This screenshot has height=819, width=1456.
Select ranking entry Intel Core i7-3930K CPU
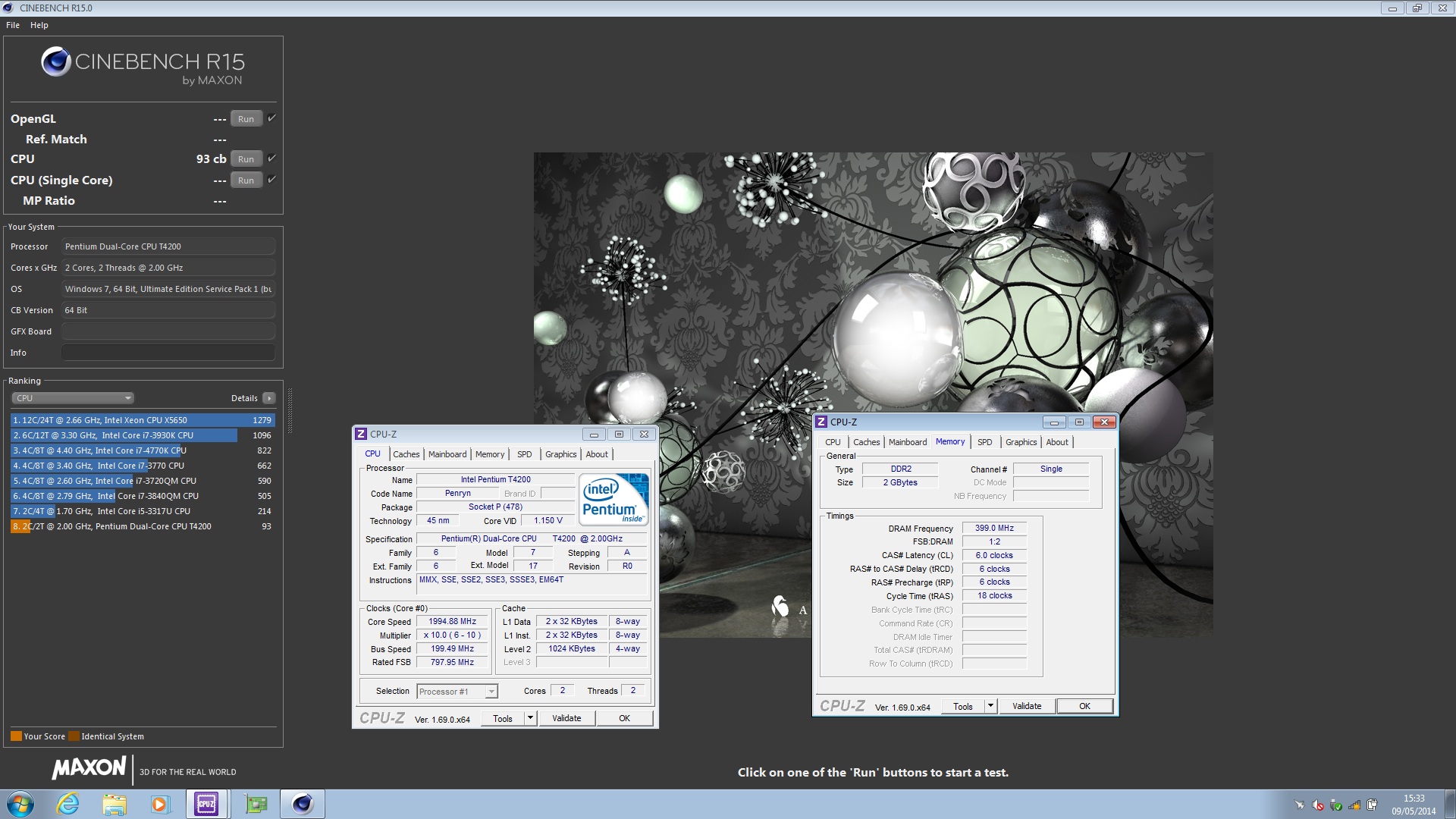[143, 435]
